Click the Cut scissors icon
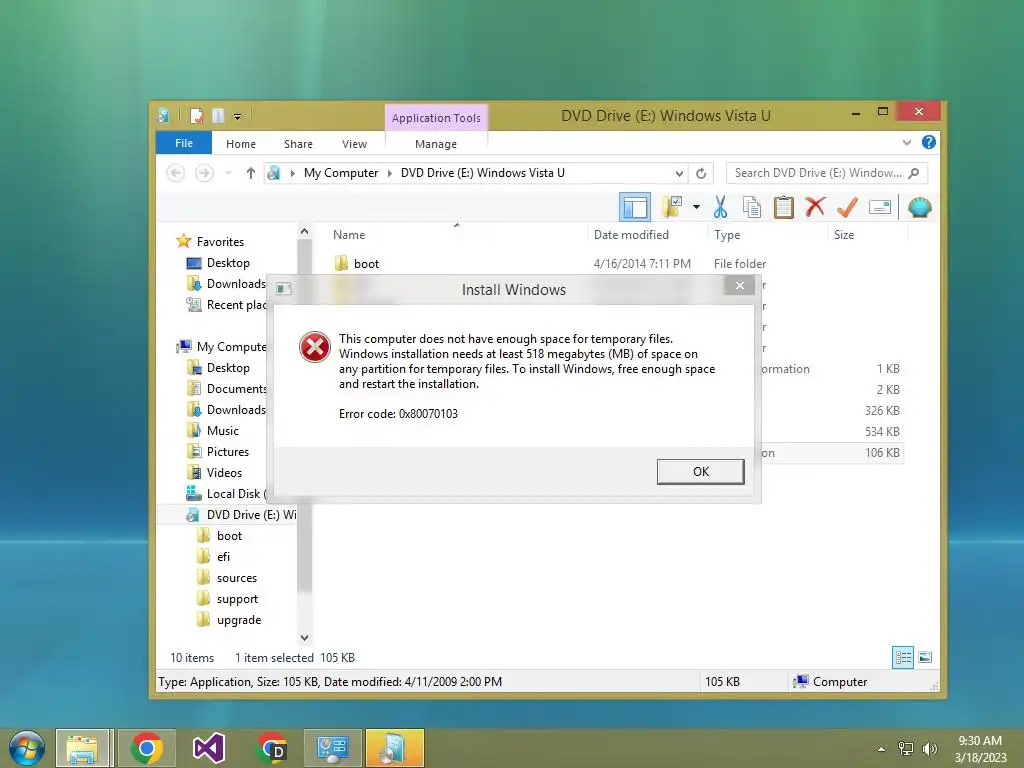Image resolution: width=1024 pixels, height=768 pixels. coord(720,207)
